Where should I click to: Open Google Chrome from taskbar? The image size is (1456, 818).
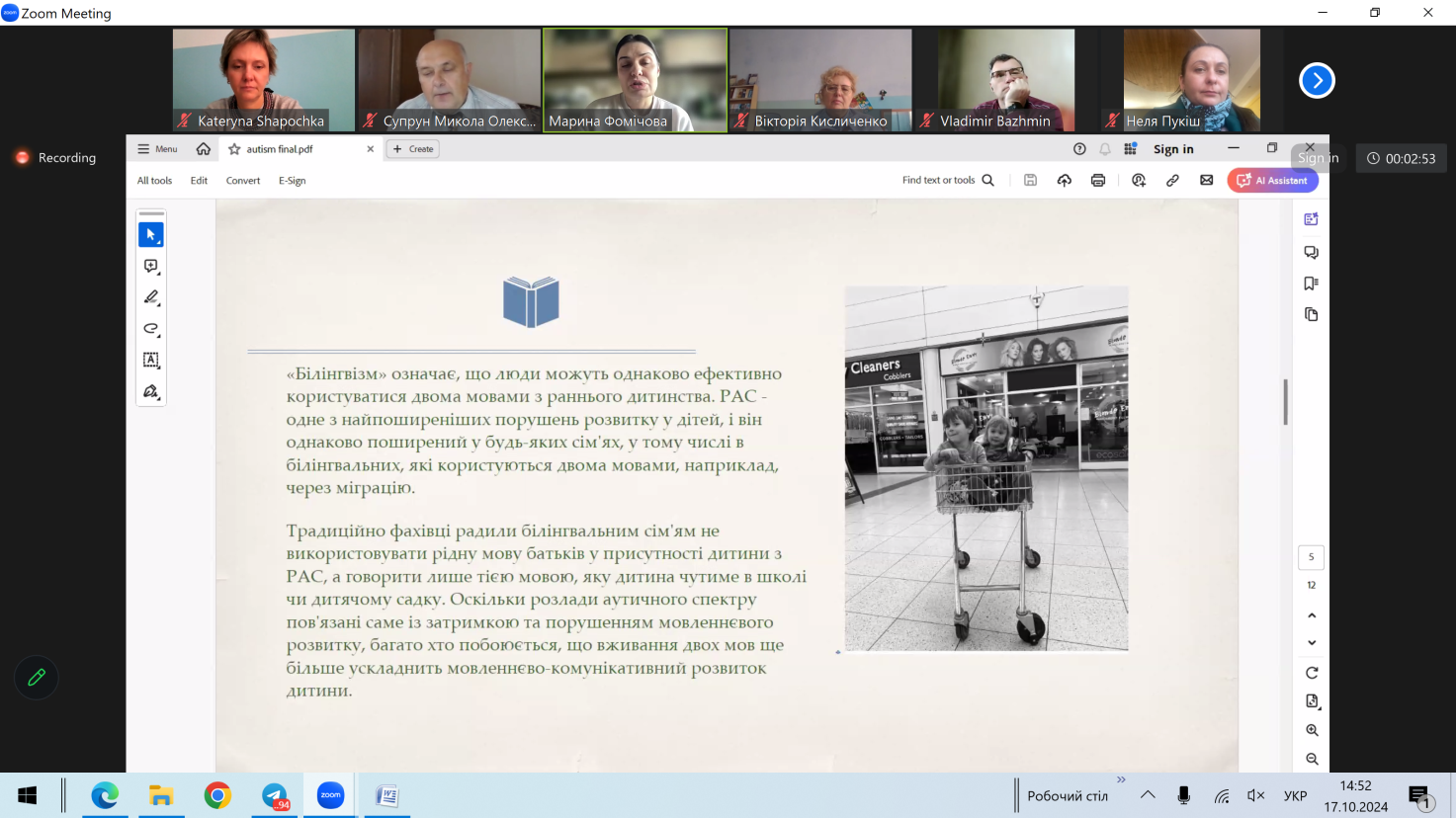tap(217, 795)
